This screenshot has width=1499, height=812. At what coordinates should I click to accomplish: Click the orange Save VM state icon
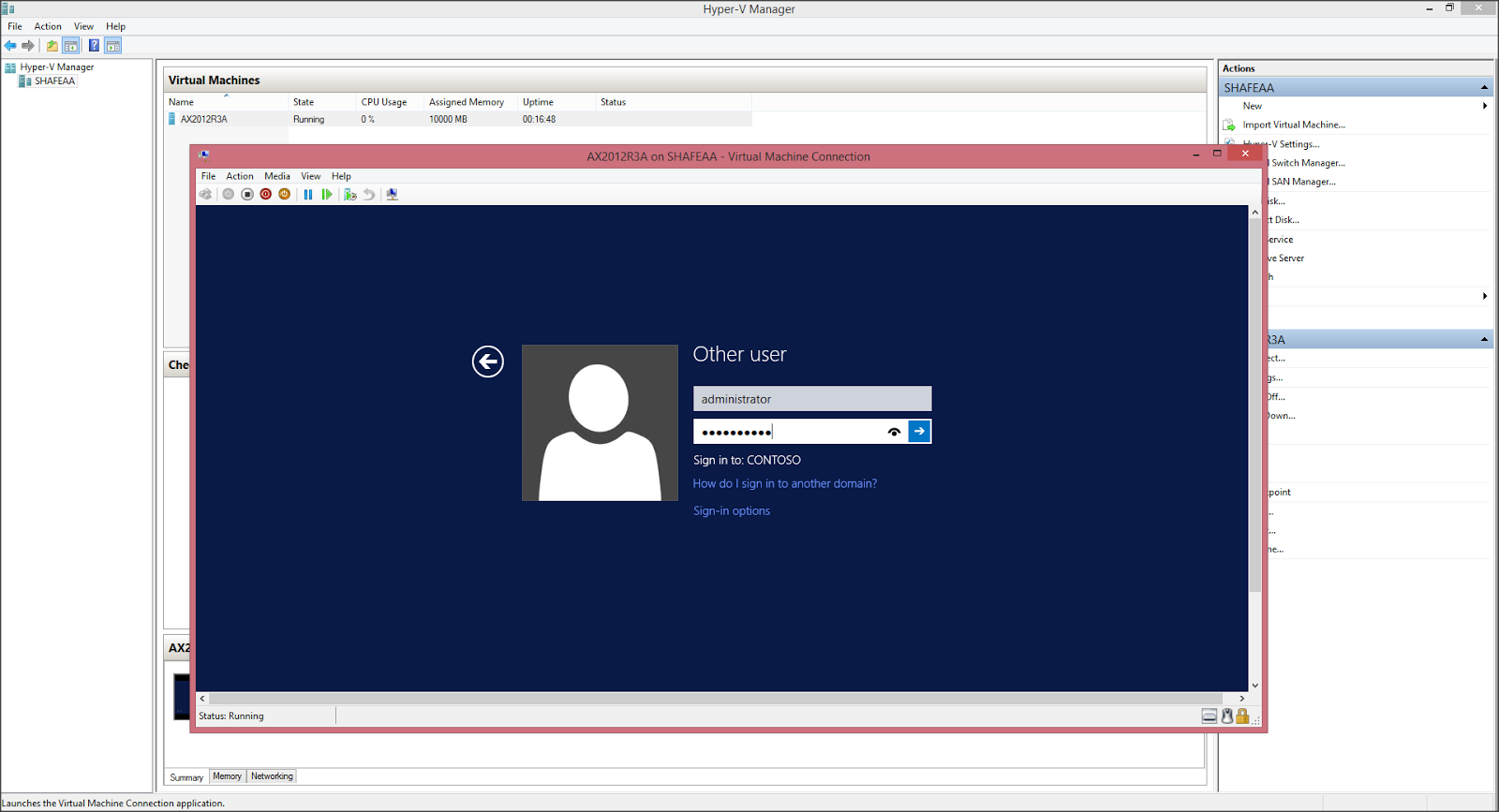pos(285,194)
